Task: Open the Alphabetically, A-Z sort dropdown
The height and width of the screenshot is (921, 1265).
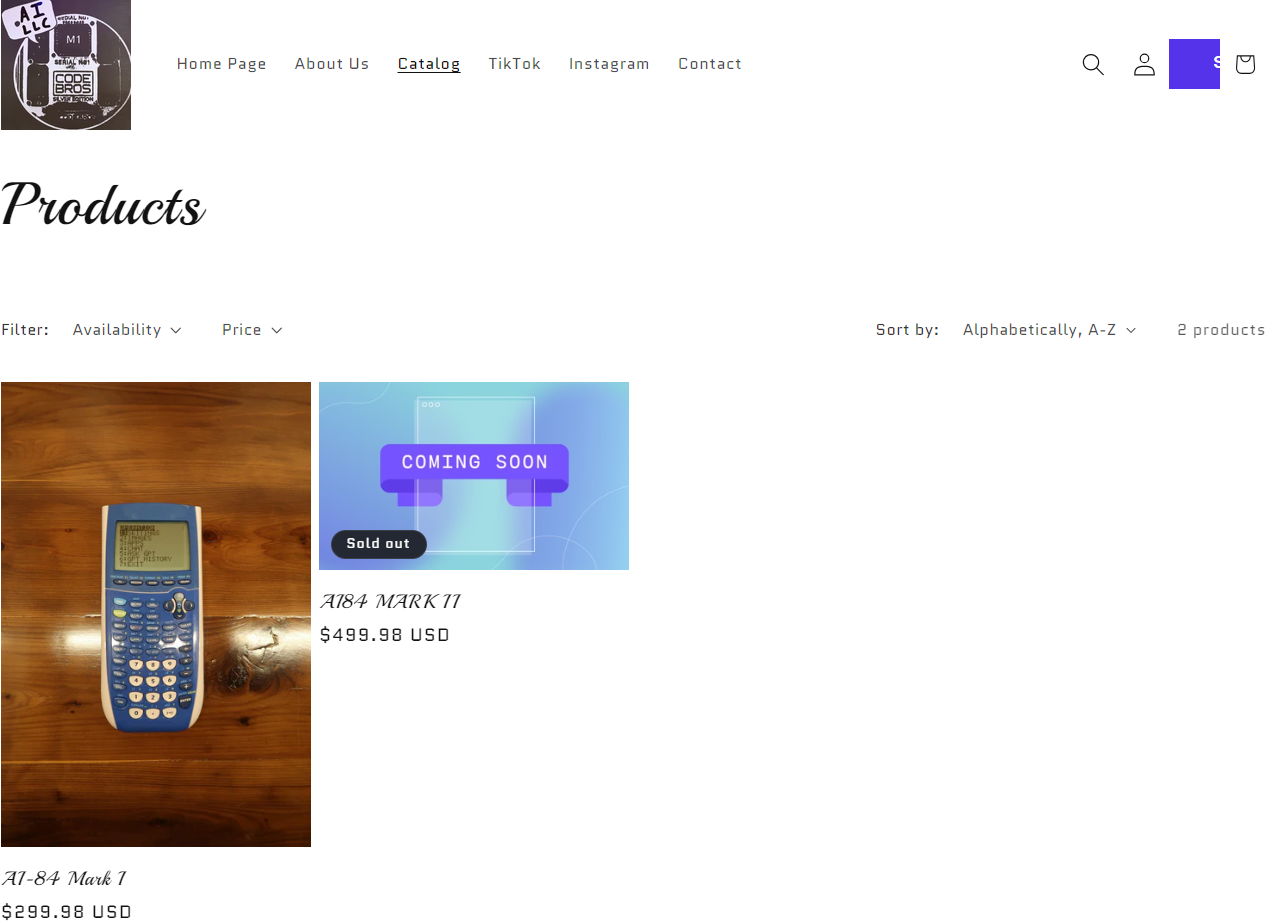Action: tap(1049, 330)
